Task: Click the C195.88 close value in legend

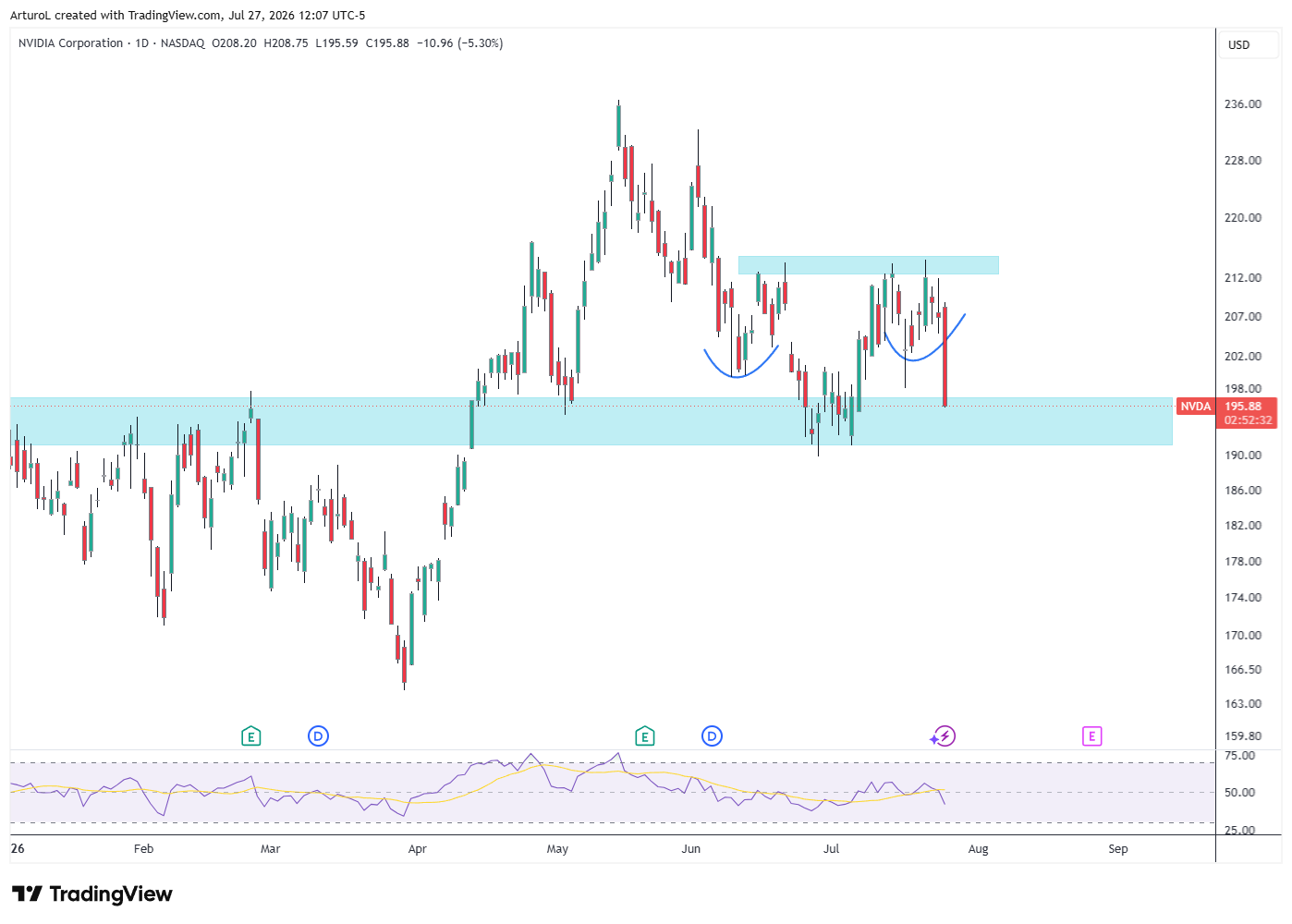Action: (x=387, y=43)
